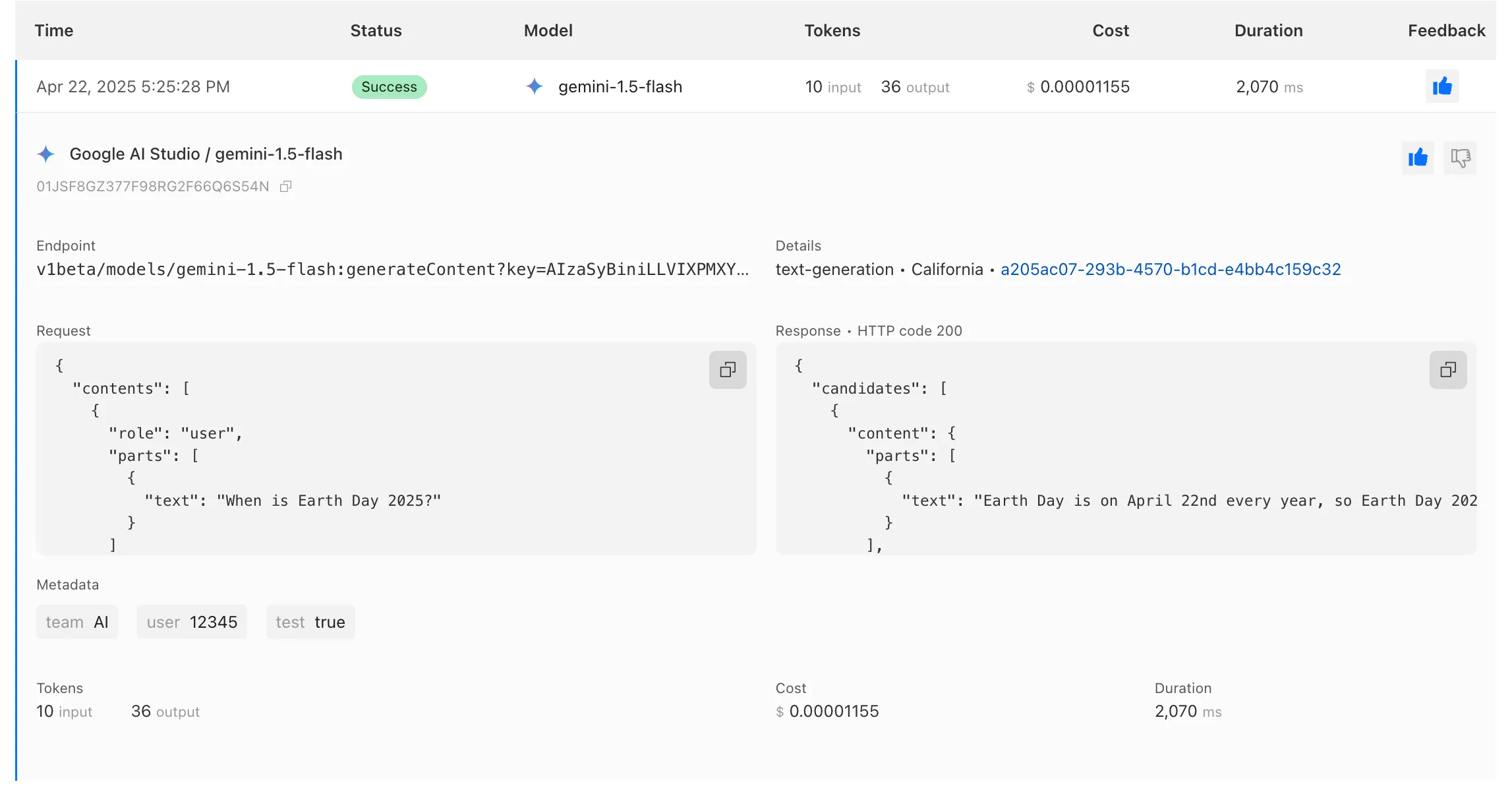The height and width of the screenshot is (790, 1512).
Task: Click the '36 output' token count in the table row
Action: (x=916, y=86)
